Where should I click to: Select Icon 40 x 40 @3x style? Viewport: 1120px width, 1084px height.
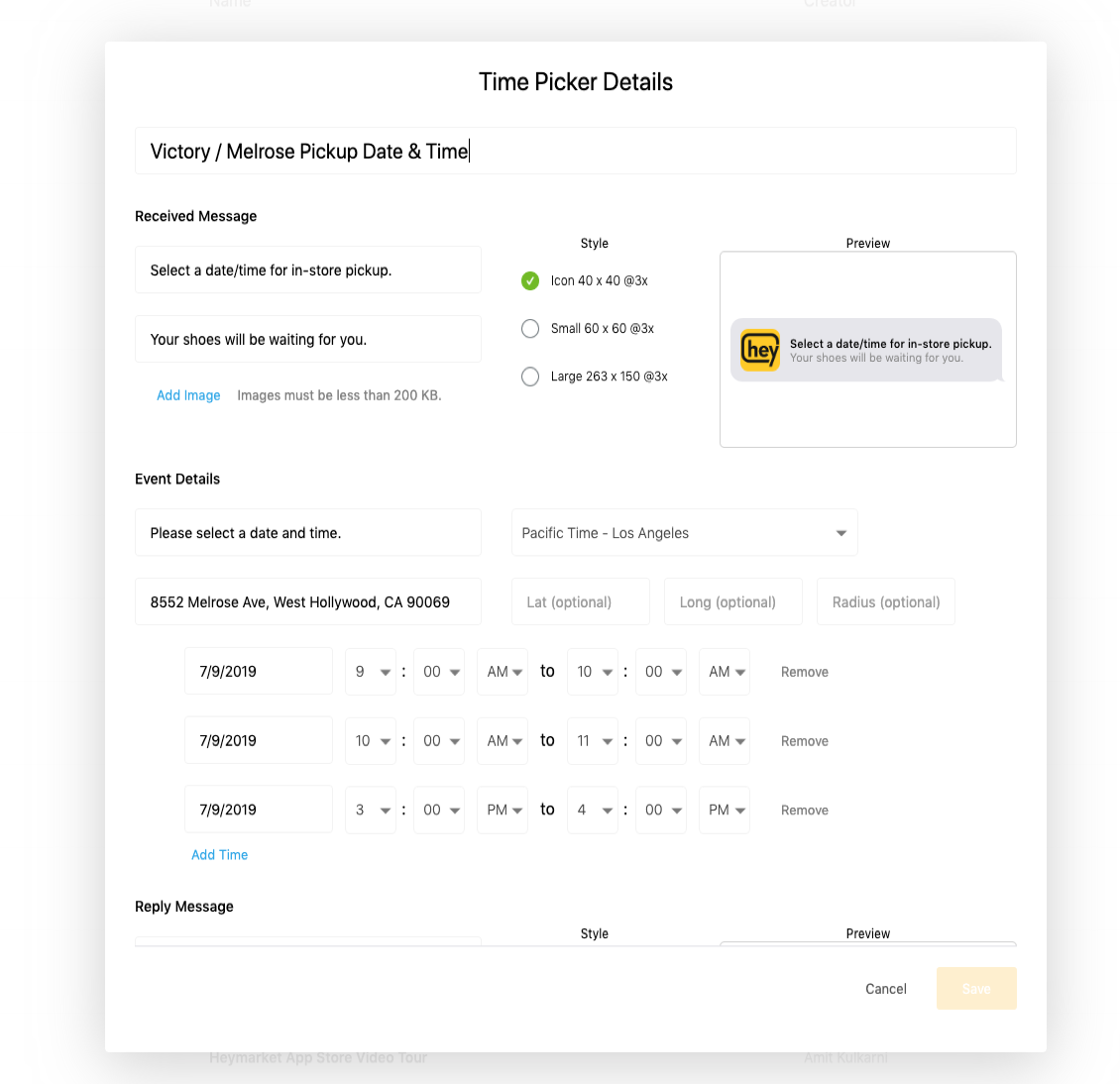click(x=530, y=280)
